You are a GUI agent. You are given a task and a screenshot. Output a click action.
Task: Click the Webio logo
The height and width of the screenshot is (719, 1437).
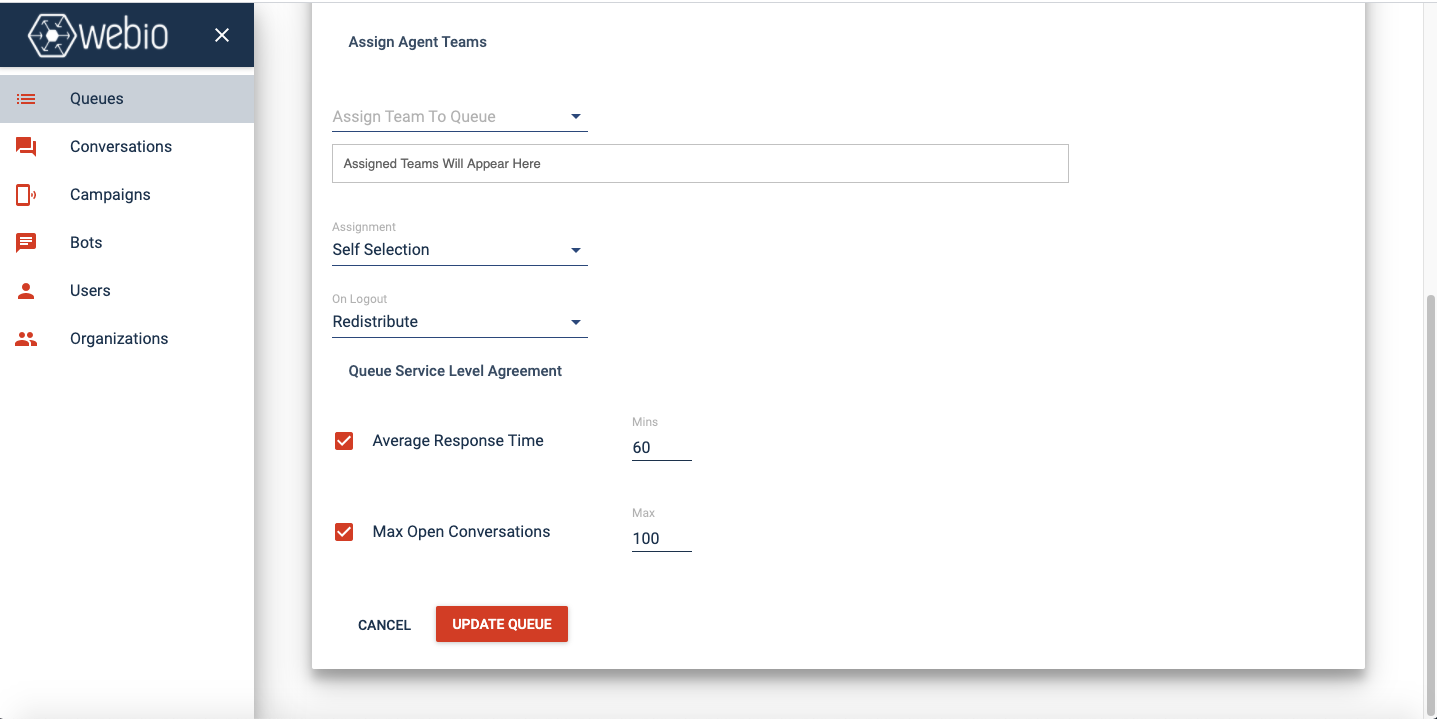(x=98, y=35)
